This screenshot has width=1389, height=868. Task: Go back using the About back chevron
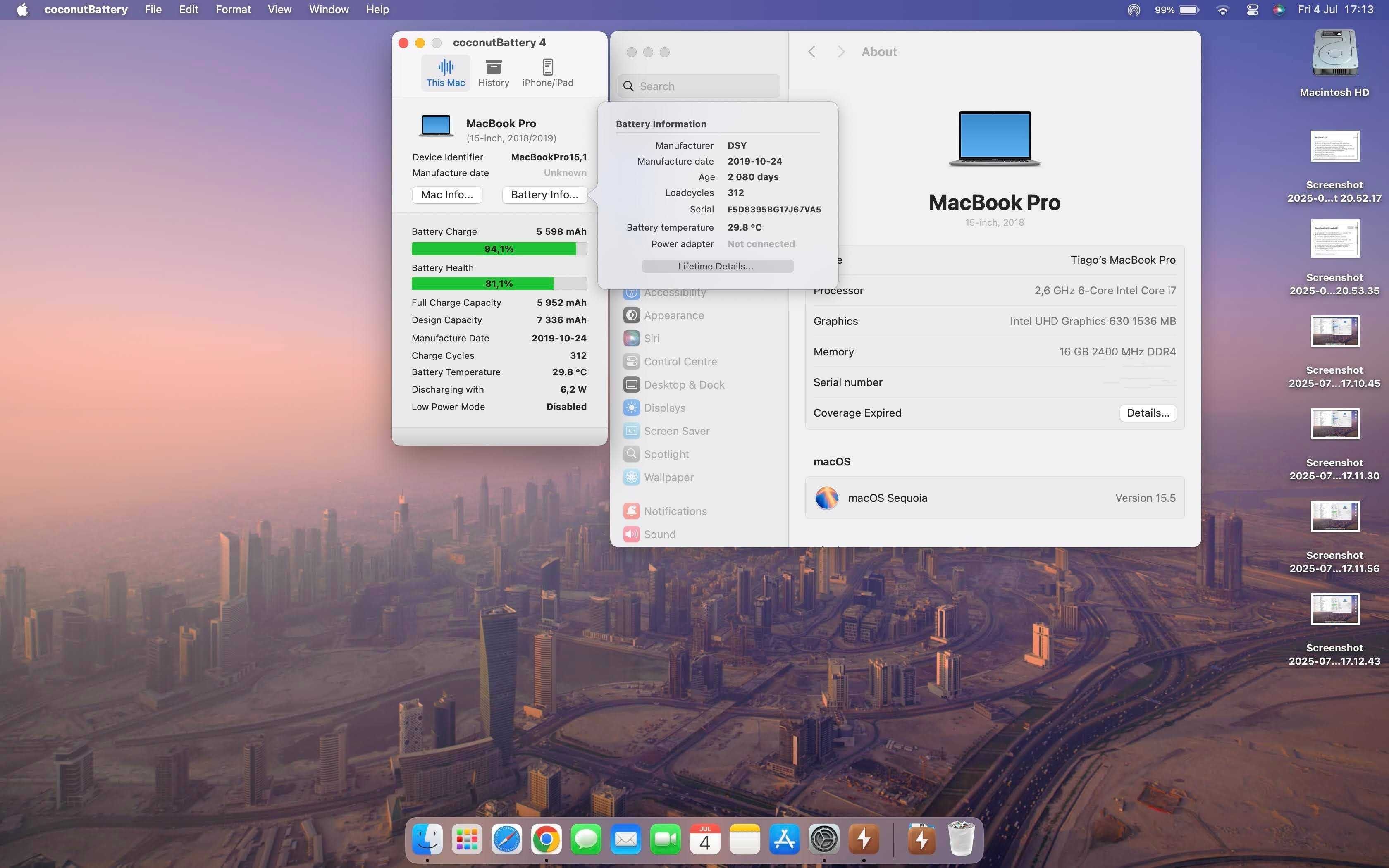pos(811,52)
